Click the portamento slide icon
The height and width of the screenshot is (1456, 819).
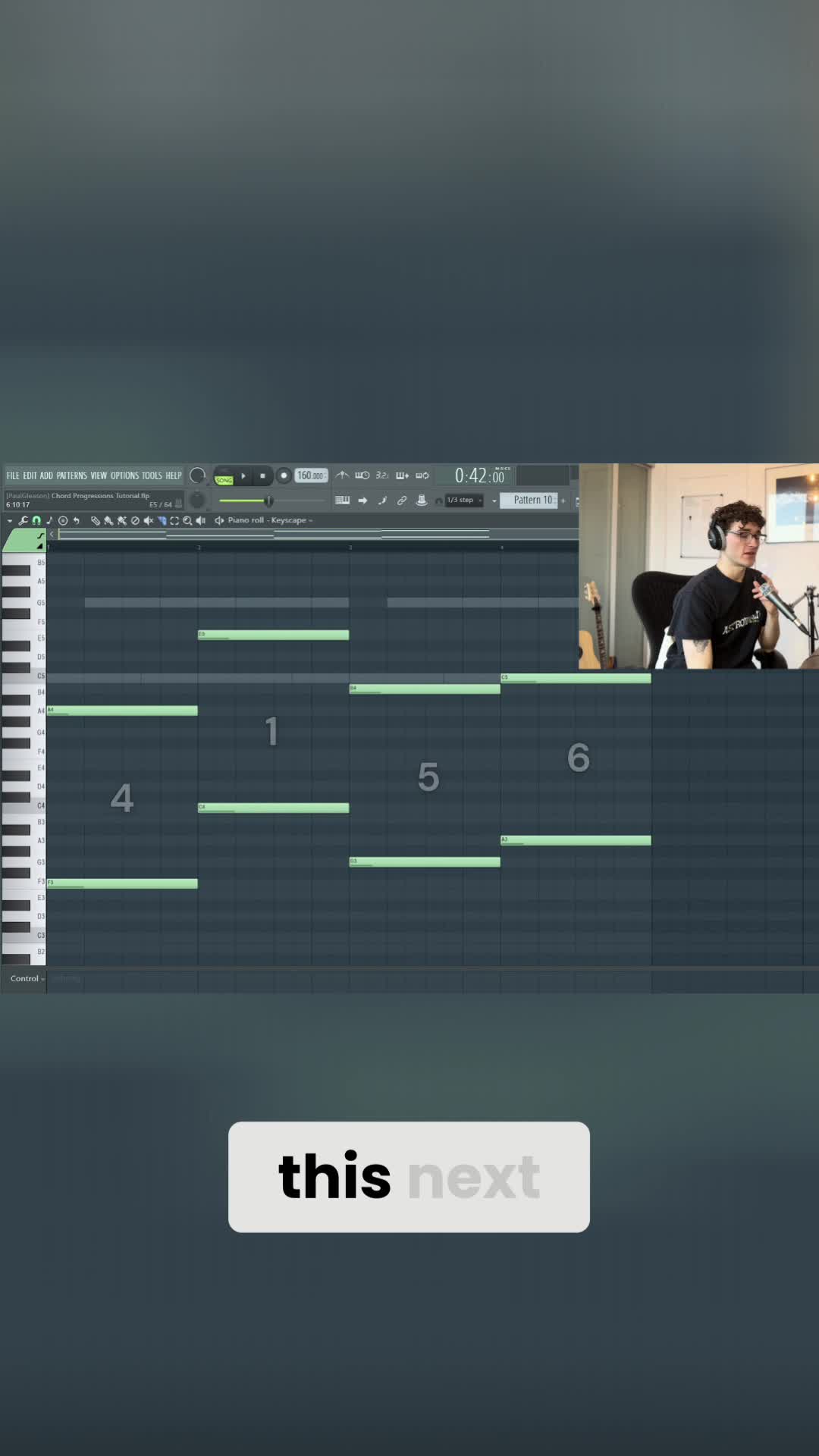40,535
